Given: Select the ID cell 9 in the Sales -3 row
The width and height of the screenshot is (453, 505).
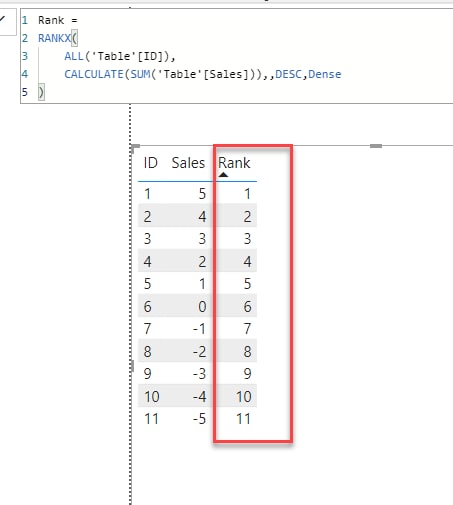Looking at the screenshot, I should 147,374.
